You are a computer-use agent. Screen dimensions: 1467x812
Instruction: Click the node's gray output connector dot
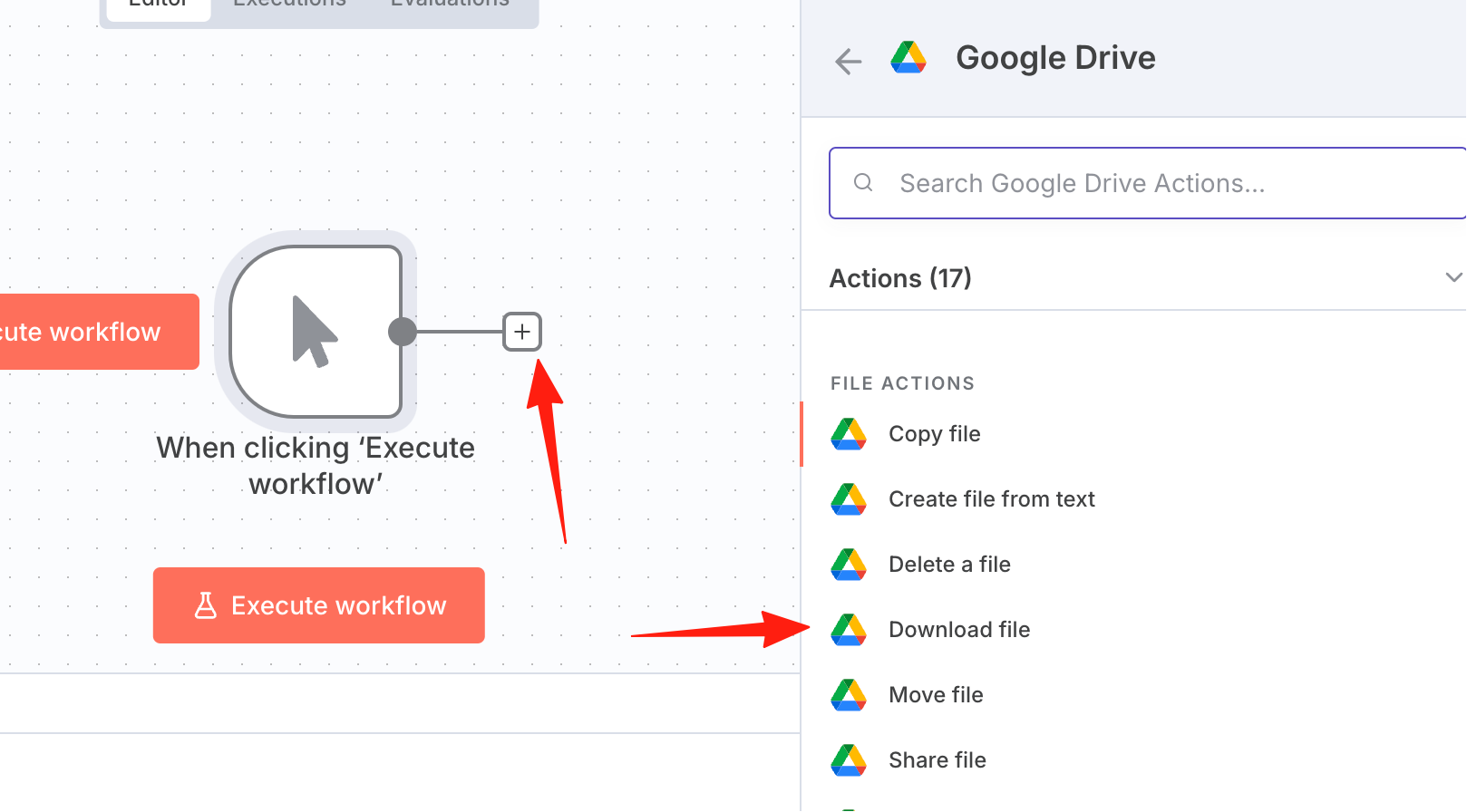(403, 332)
